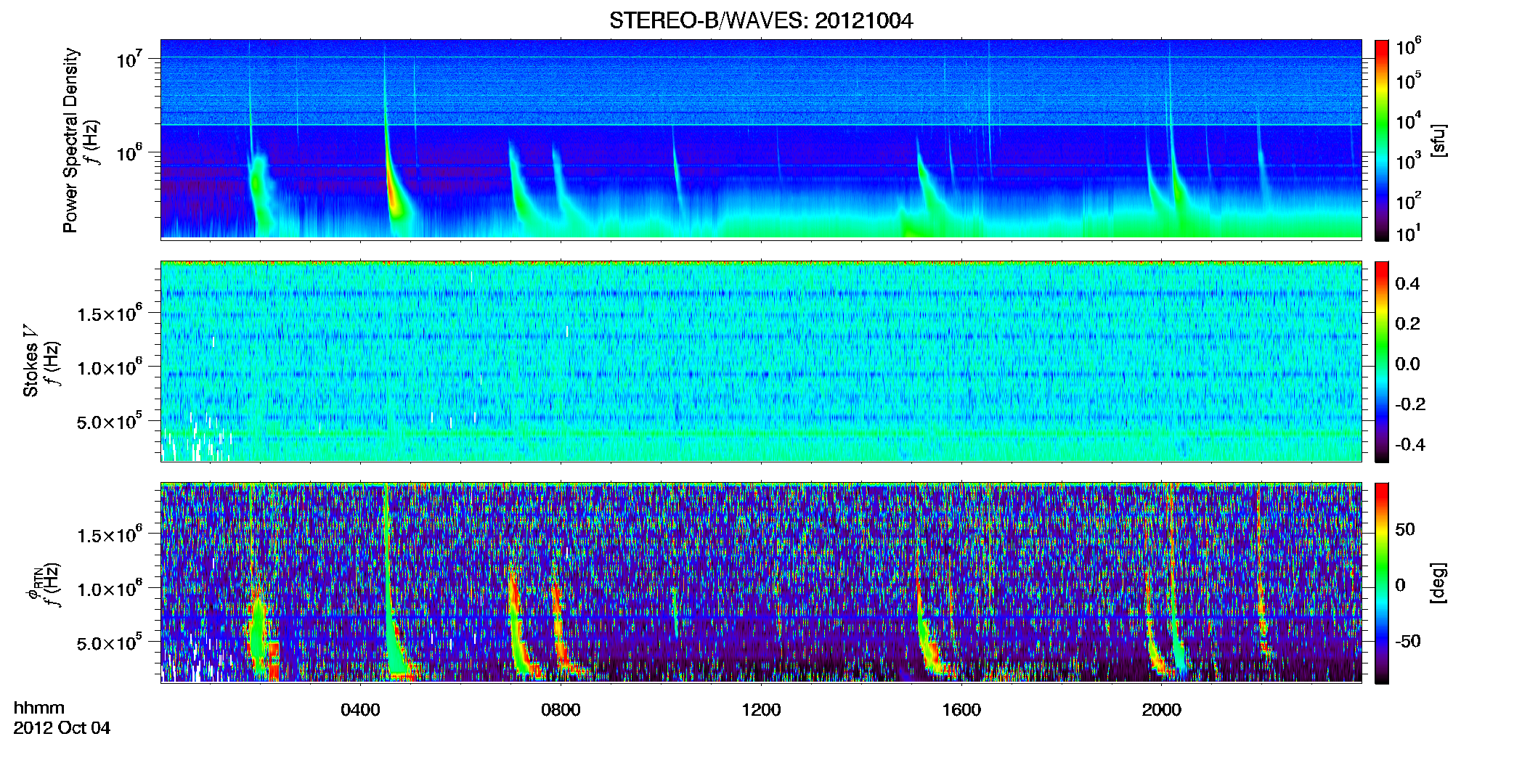Viewport: 1522px width, 784px height.
Task: Click the phi RTN angle colorbar
Action: 1382,583
